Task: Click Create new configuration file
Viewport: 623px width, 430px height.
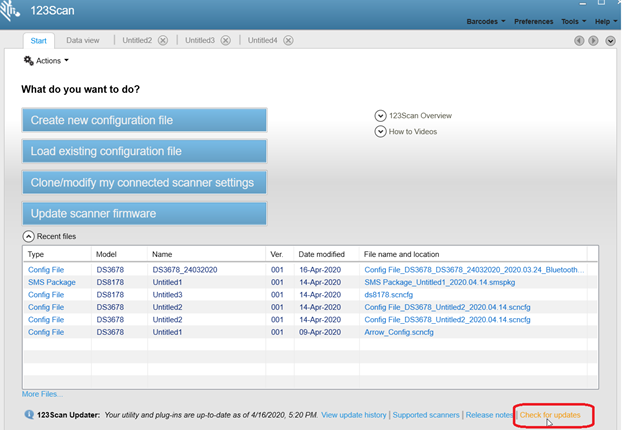Action: (x=144, y=120)
